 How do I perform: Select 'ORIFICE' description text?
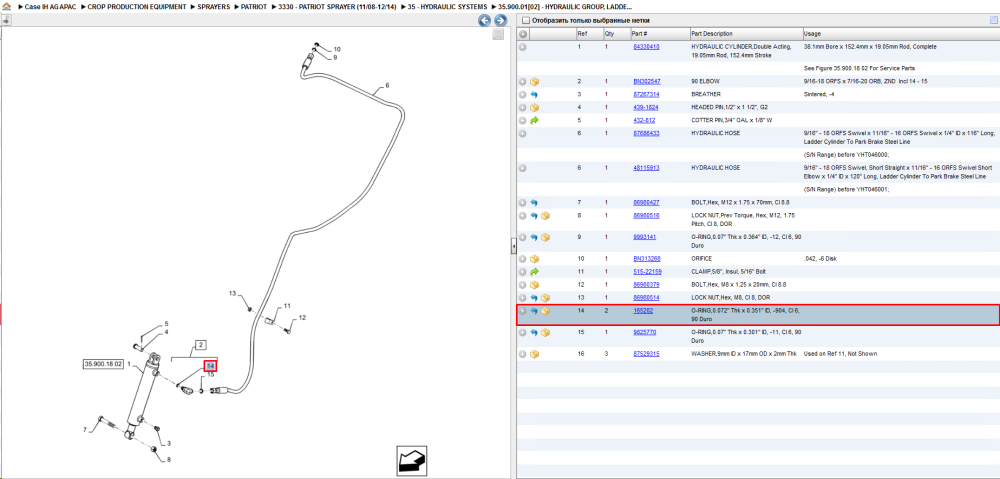coord(703,259)
